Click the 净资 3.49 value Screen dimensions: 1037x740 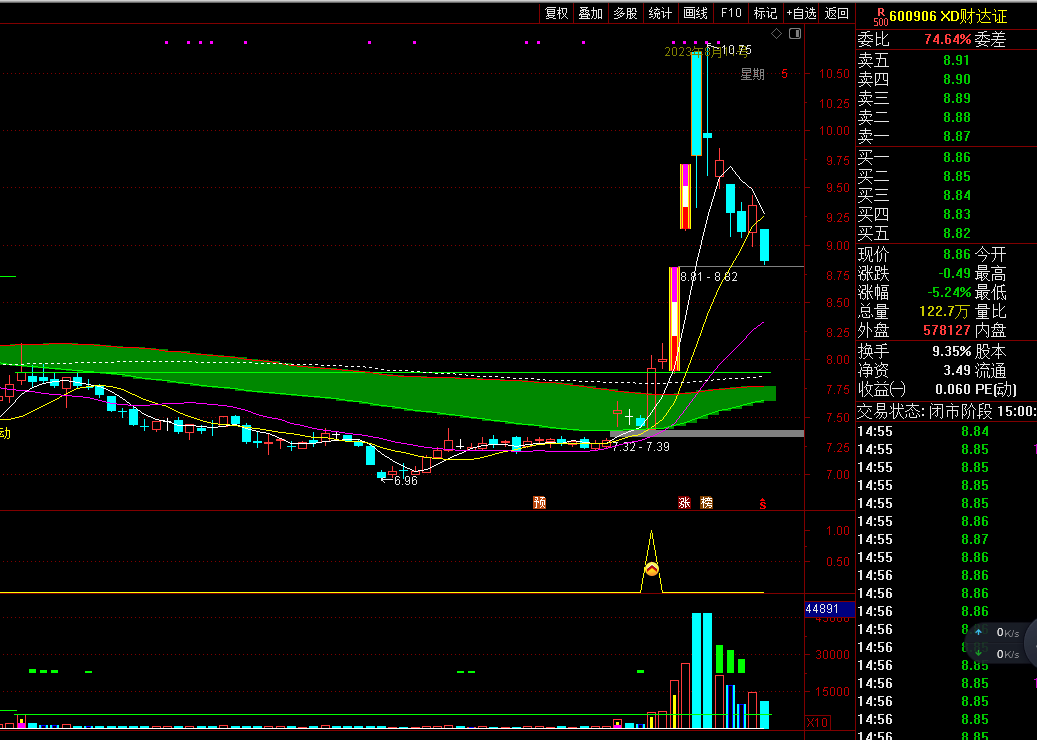(x=957, y=370)
